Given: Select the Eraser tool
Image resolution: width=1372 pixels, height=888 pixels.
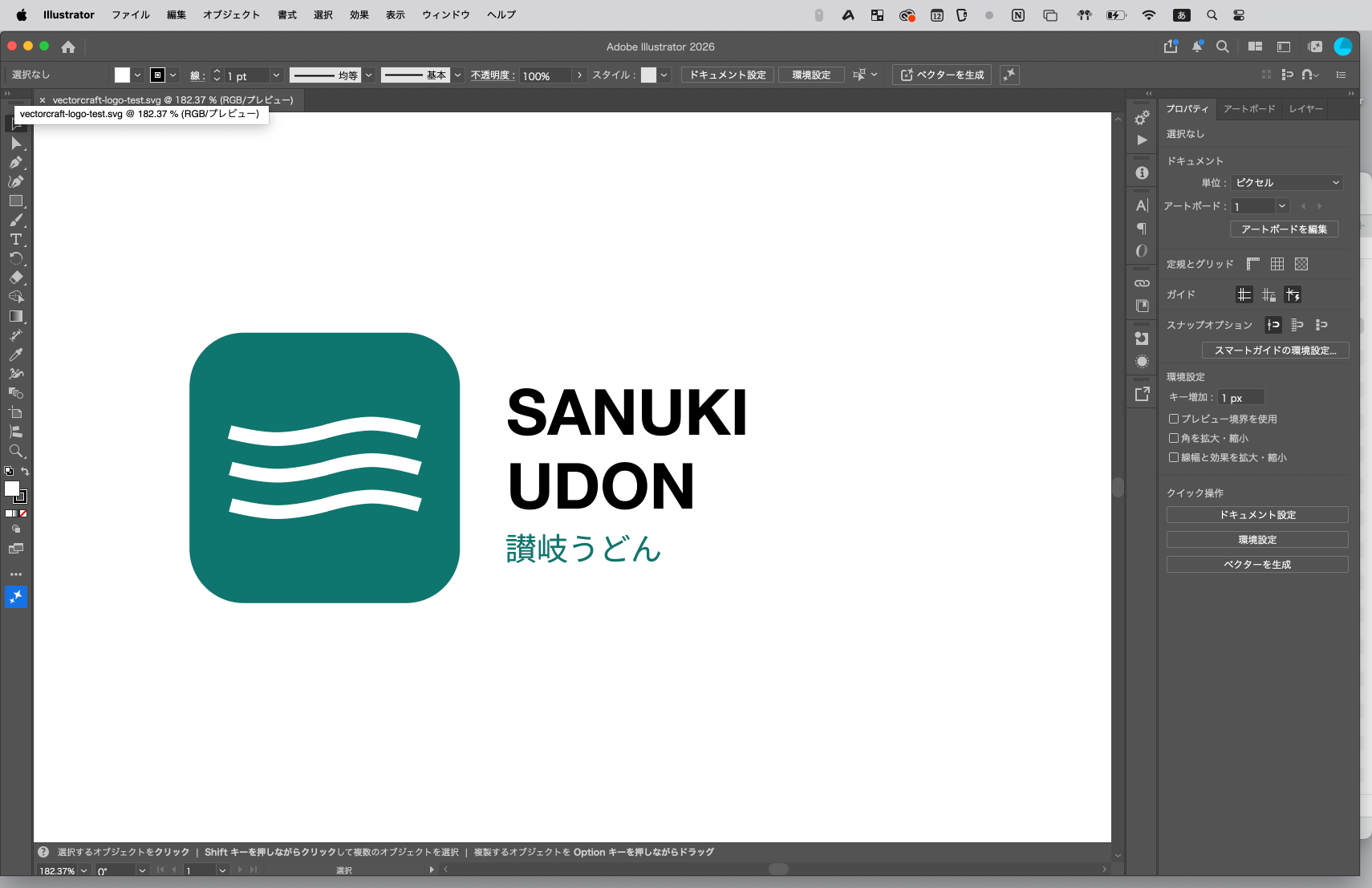Looking at the screenshot, I should click(x=16, y=278).
